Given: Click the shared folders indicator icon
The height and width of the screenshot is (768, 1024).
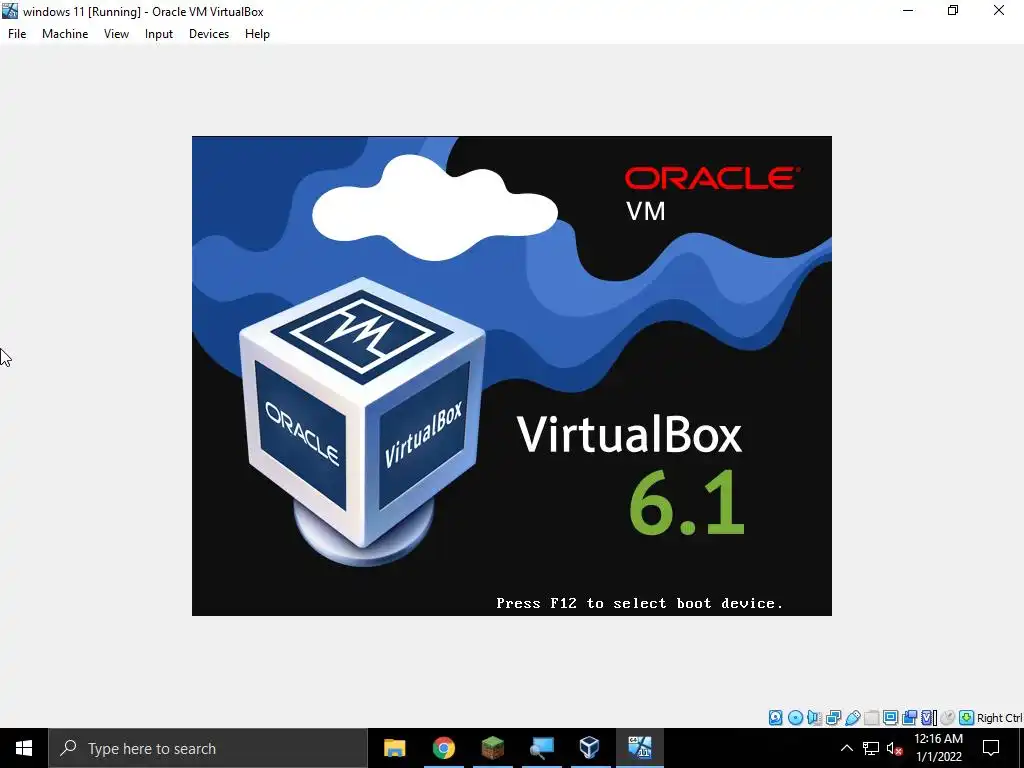Looking at the screenshot, I should (x=871, y=718).
